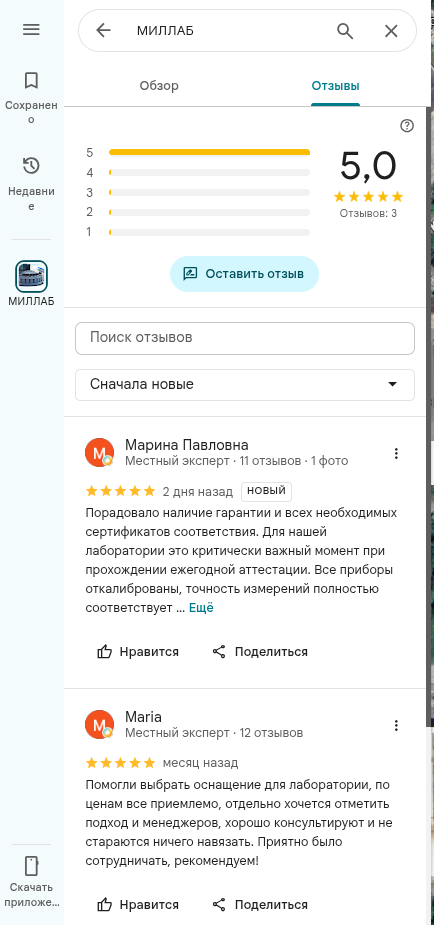Open more options for Марина Павловна review

coord(396,453)
